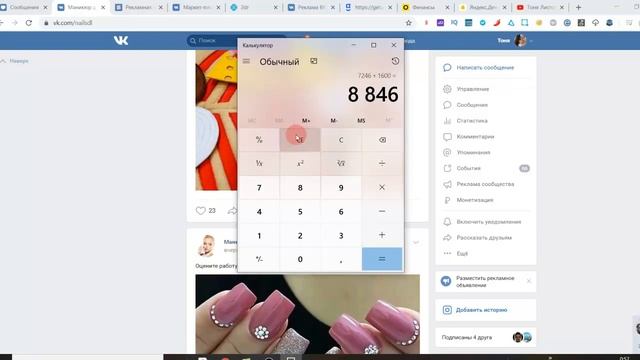This screenshot has height=360, width=640.
Task: Reload the page in the browser
Action: [29, 23]
